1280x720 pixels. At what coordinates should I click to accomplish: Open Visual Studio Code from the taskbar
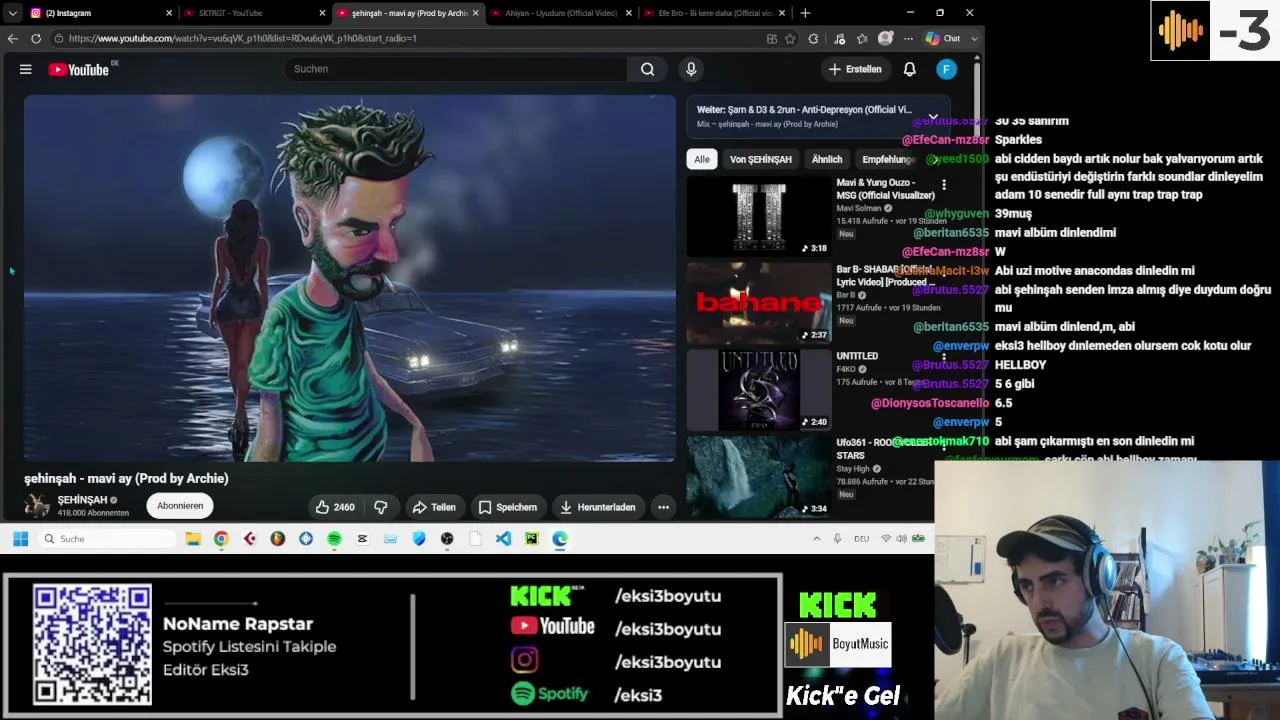[503, 539]
